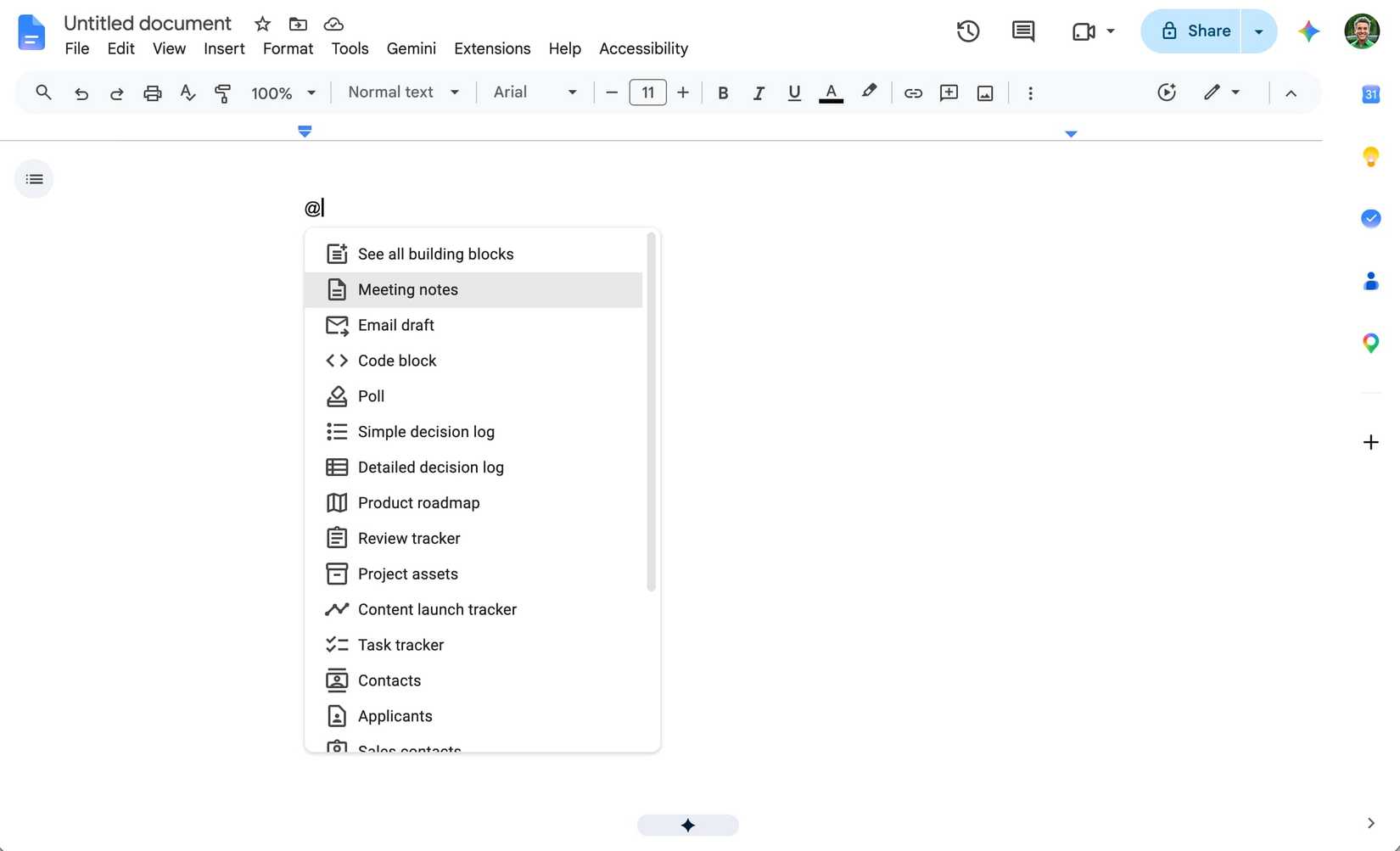Viewport: 1400px width, 851px height.
Task: Search the menus magnifier icon
Action: pos(43,92)
